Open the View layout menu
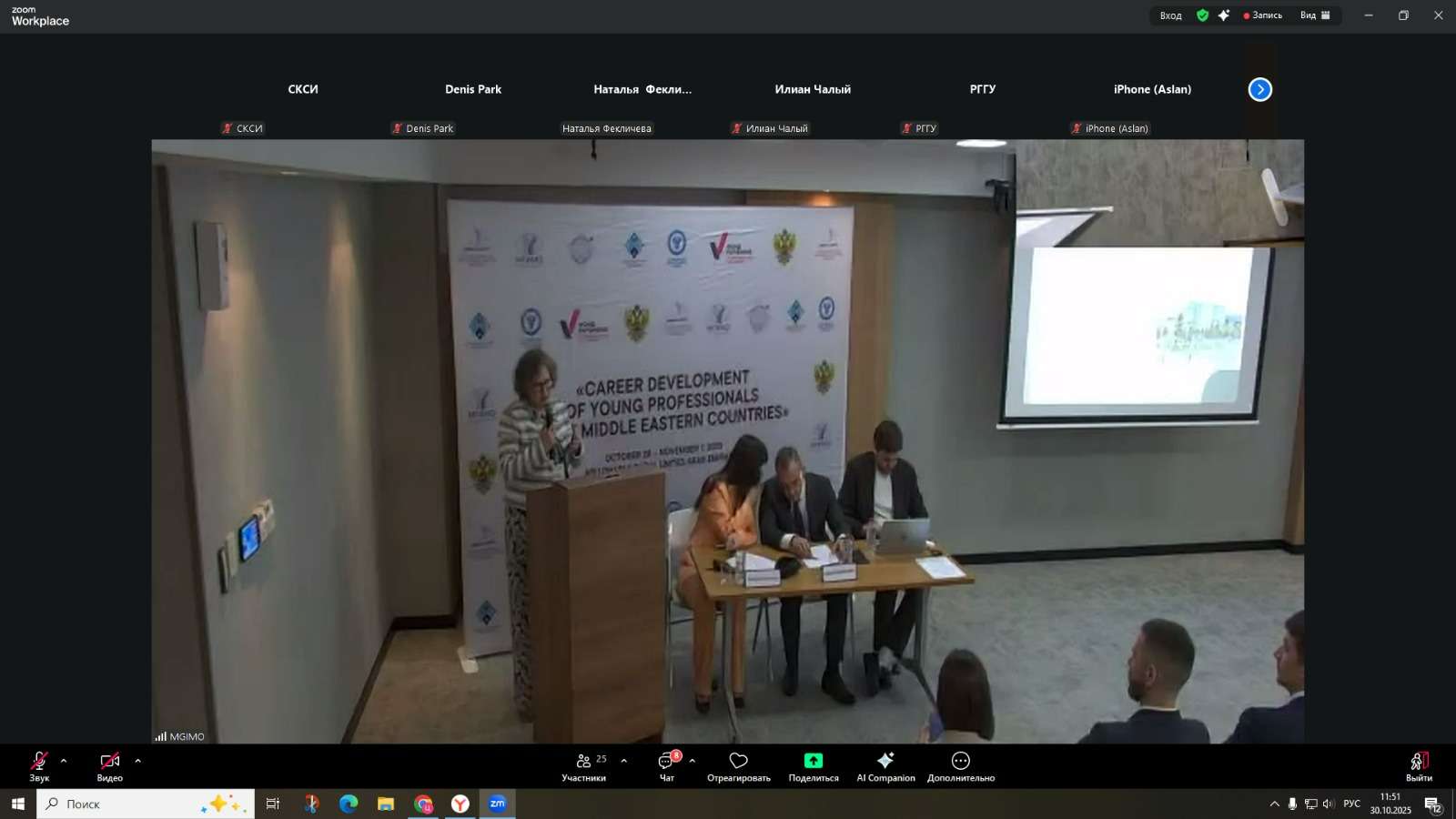 point(1315,15)
